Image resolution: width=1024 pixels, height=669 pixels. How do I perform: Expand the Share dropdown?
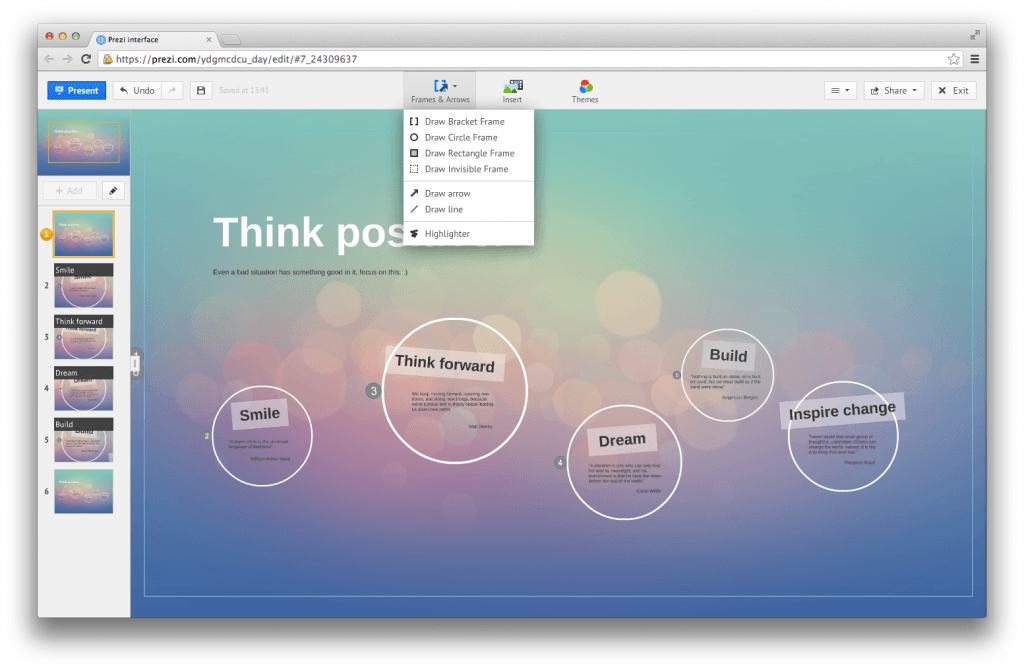coord(894,90)
